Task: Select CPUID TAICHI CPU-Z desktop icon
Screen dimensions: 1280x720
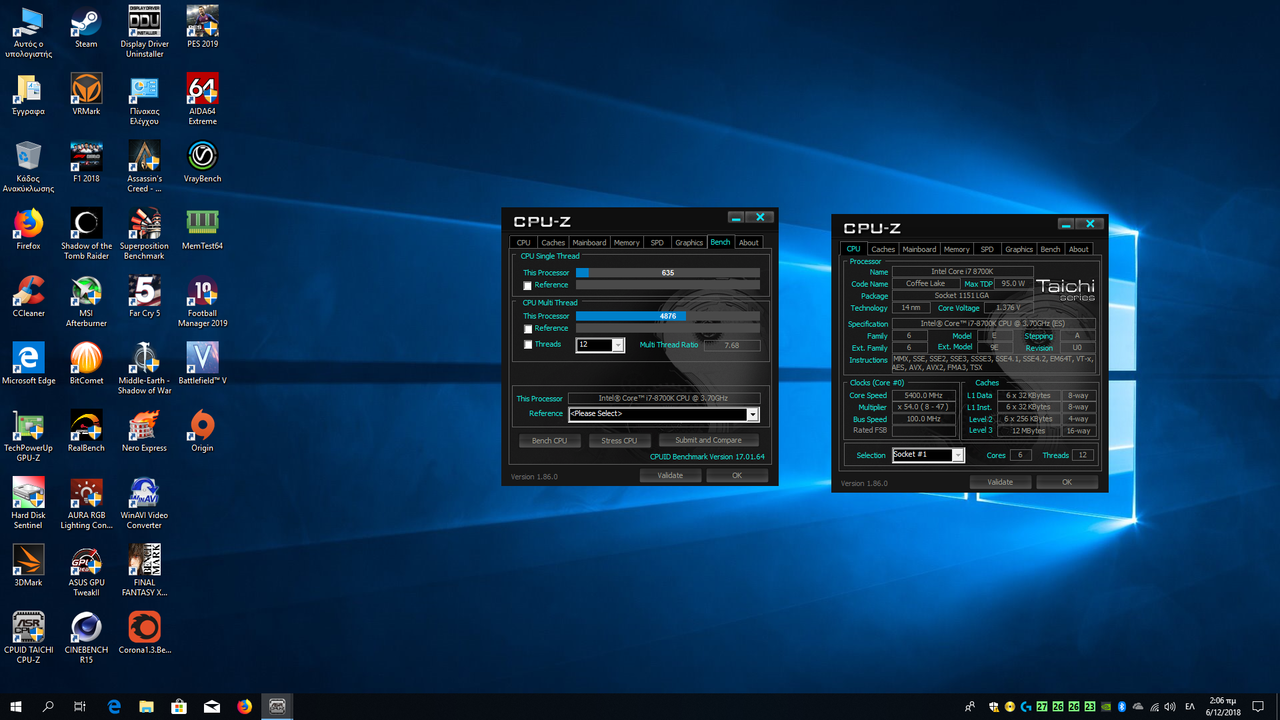Action: (x=28, y=636)
